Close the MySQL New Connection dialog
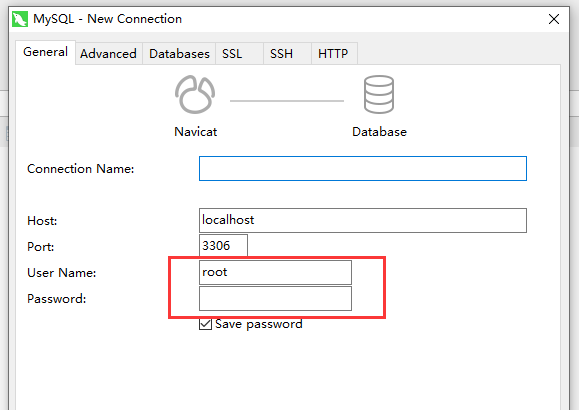The width and height of the screenshot is (579, 410). click(554, 19)
